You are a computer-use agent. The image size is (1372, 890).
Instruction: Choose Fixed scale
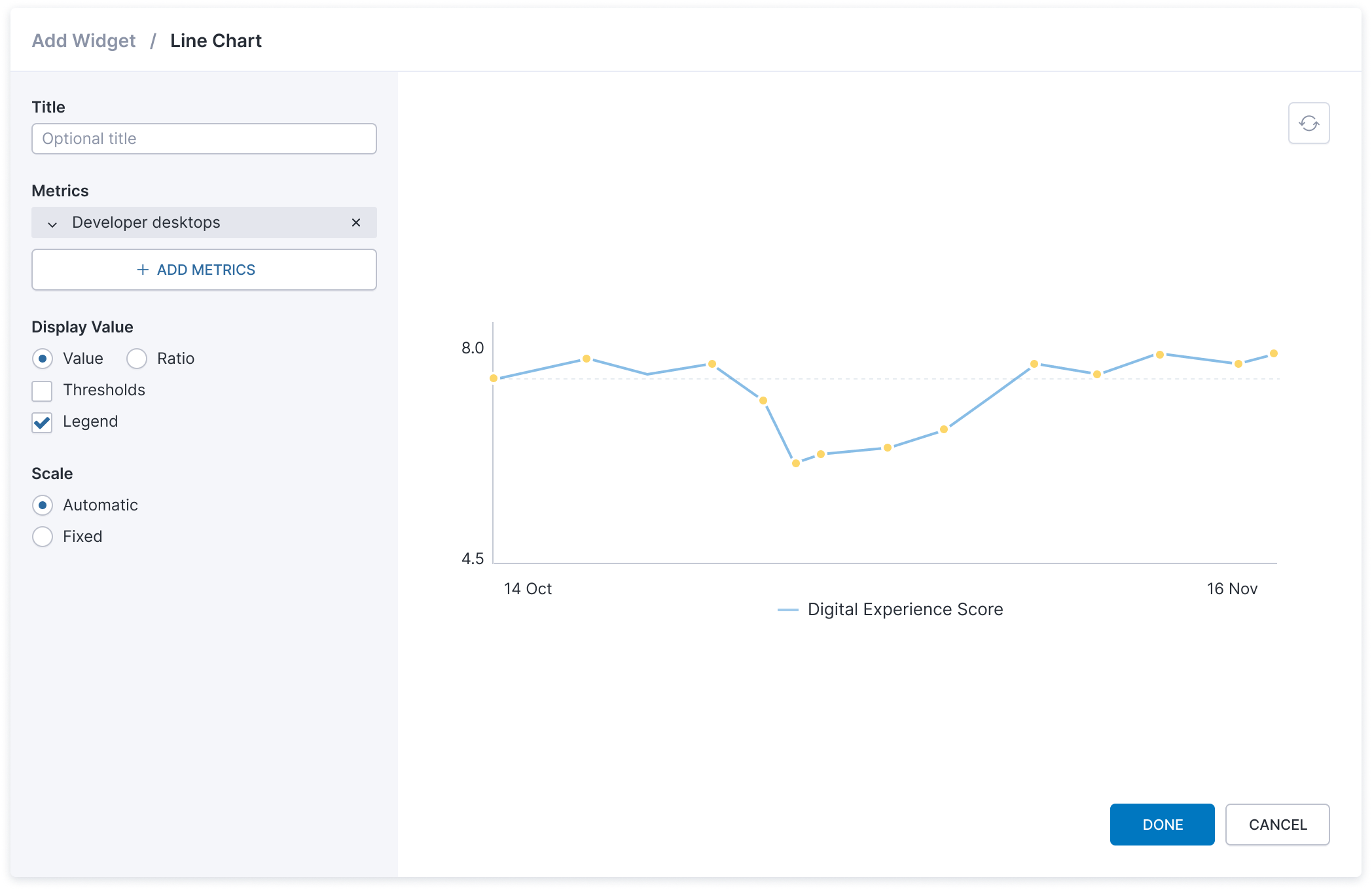click(x=43, y=537)
